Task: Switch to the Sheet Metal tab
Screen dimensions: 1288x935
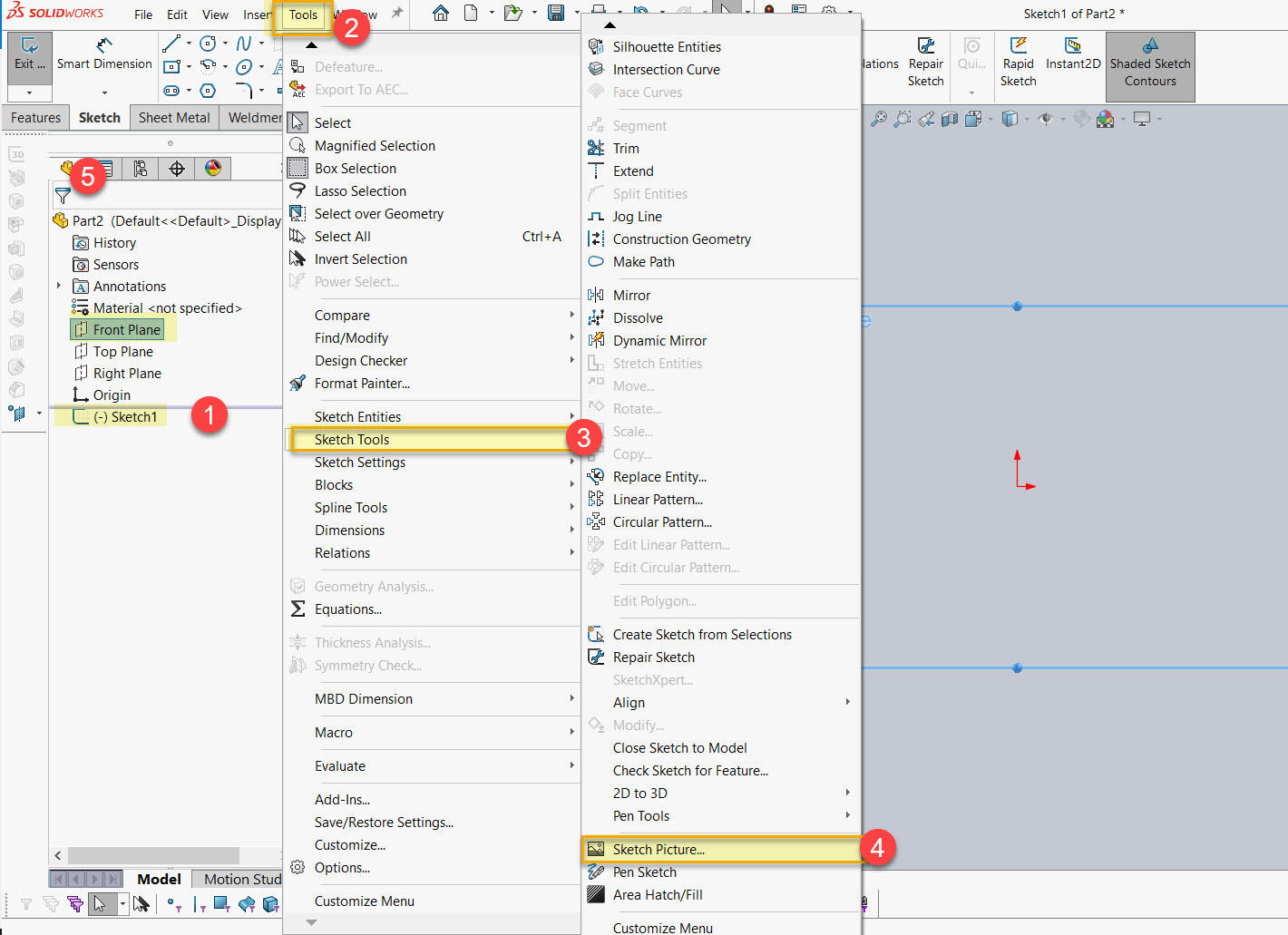Action: 174,118
